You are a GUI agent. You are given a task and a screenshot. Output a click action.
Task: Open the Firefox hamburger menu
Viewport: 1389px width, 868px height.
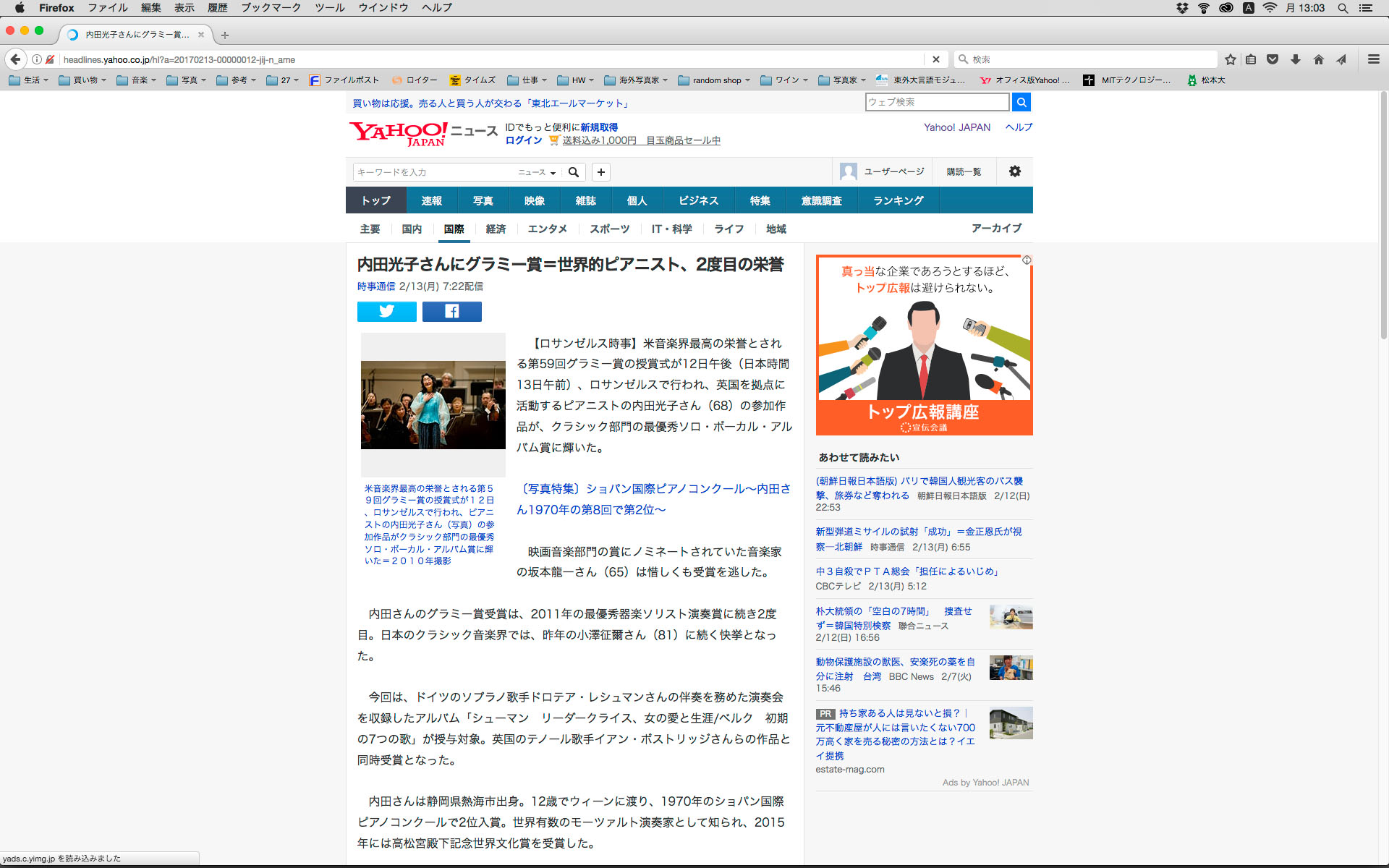coord(1373,59)
